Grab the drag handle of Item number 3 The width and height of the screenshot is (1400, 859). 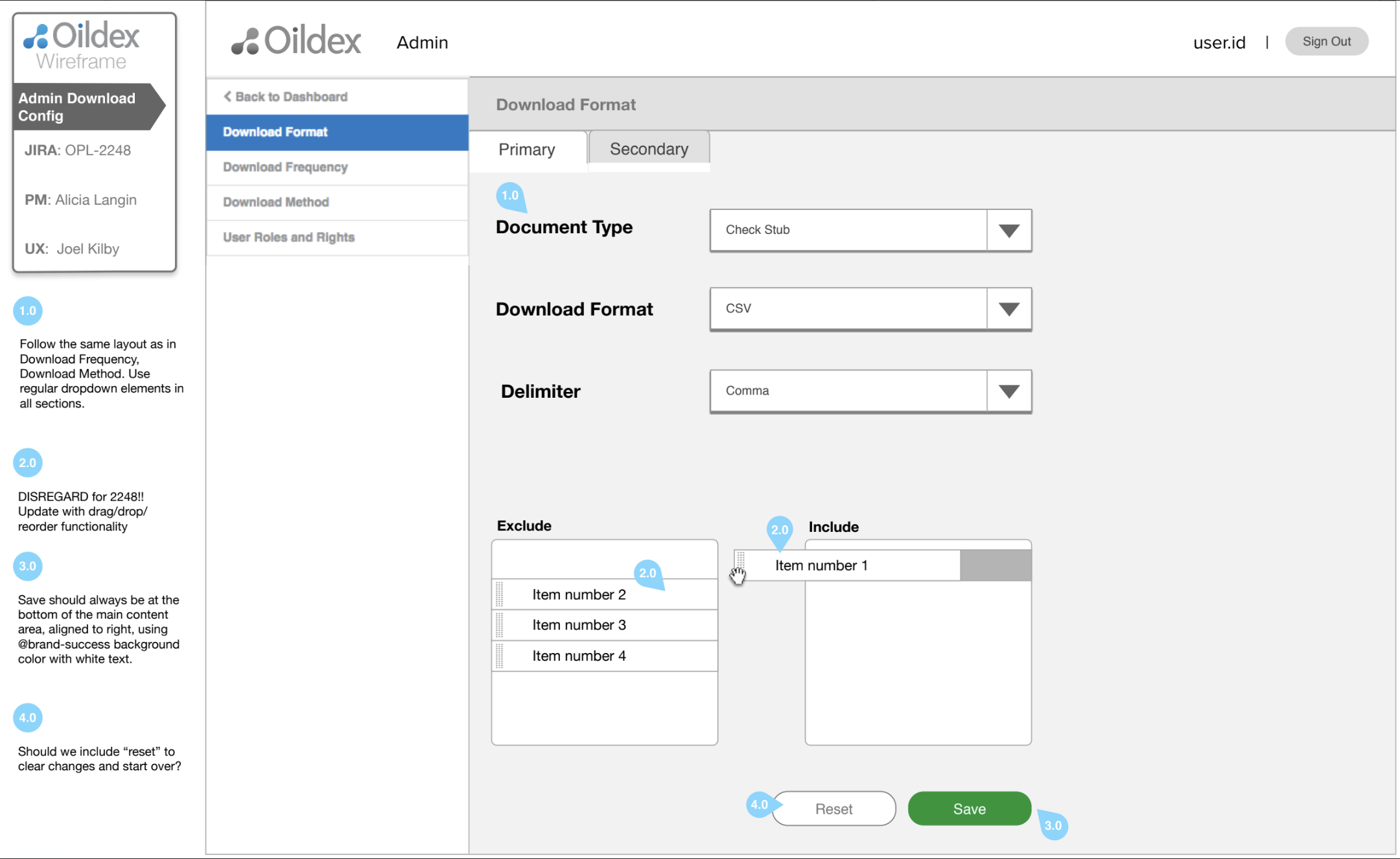(x=500, y=625)
